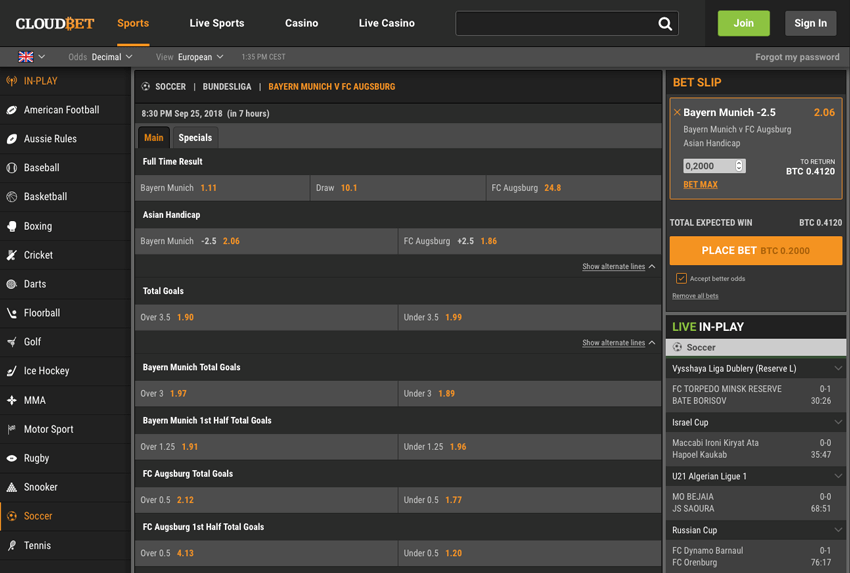Open FC Torpedo Minsk Reserve live match
The height and width of the screenshot is (573, 850).
[x=756, y=395]
